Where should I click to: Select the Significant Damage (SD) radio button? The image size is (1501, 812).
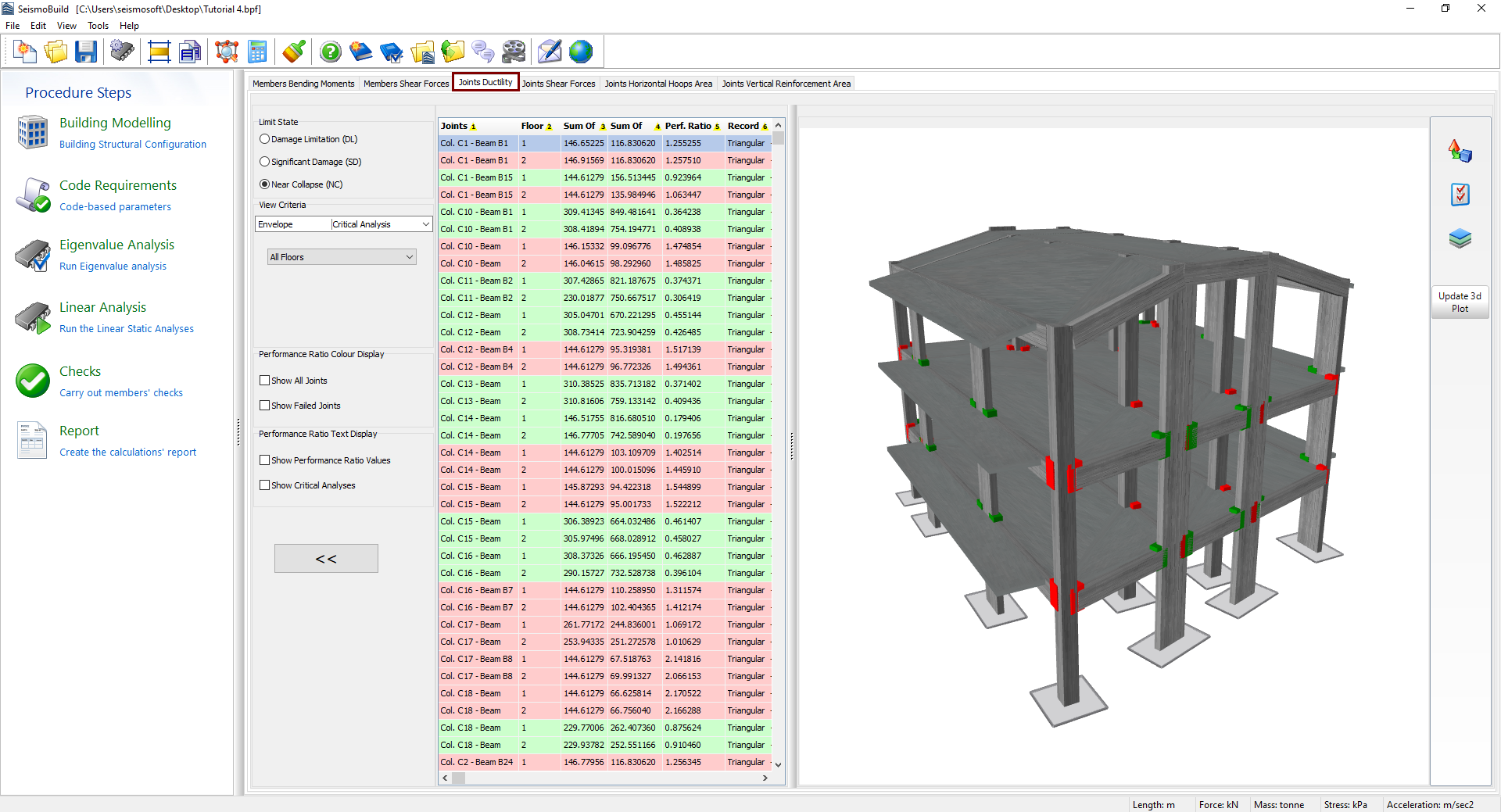coord(265,162)
